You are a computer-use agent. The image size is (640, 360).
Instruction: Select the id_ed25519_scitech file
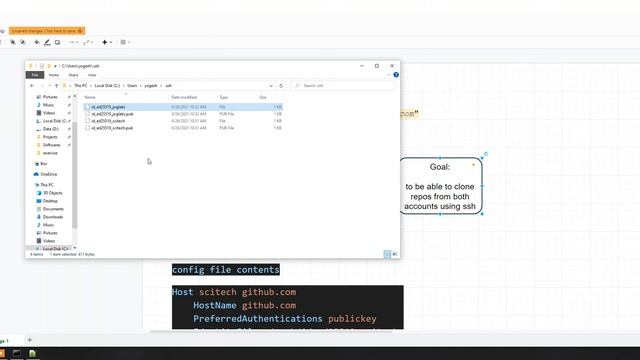pyautogui.click(x=183, y=121)
